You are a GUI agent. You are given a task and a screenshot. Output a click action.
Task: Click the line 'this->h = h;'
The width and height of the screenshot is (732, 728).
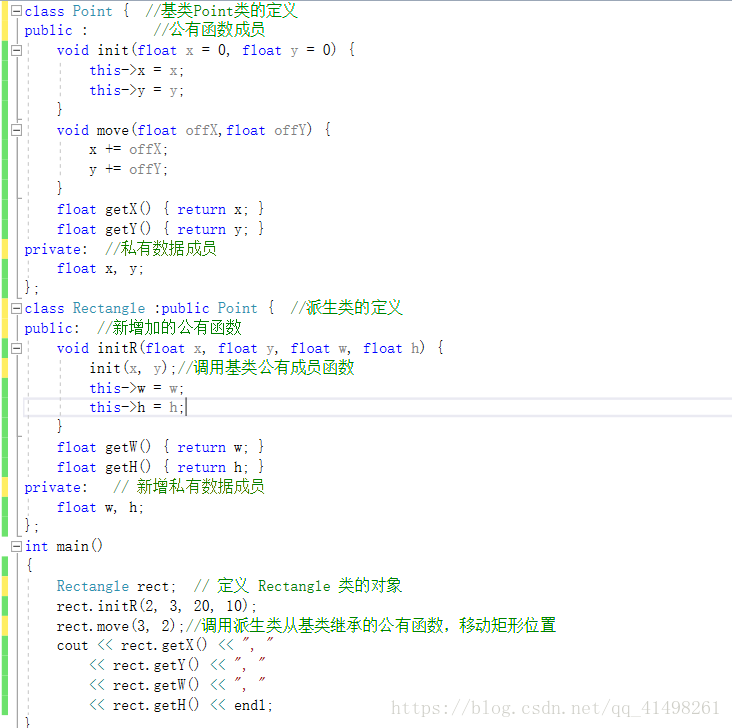click(136, 407)
